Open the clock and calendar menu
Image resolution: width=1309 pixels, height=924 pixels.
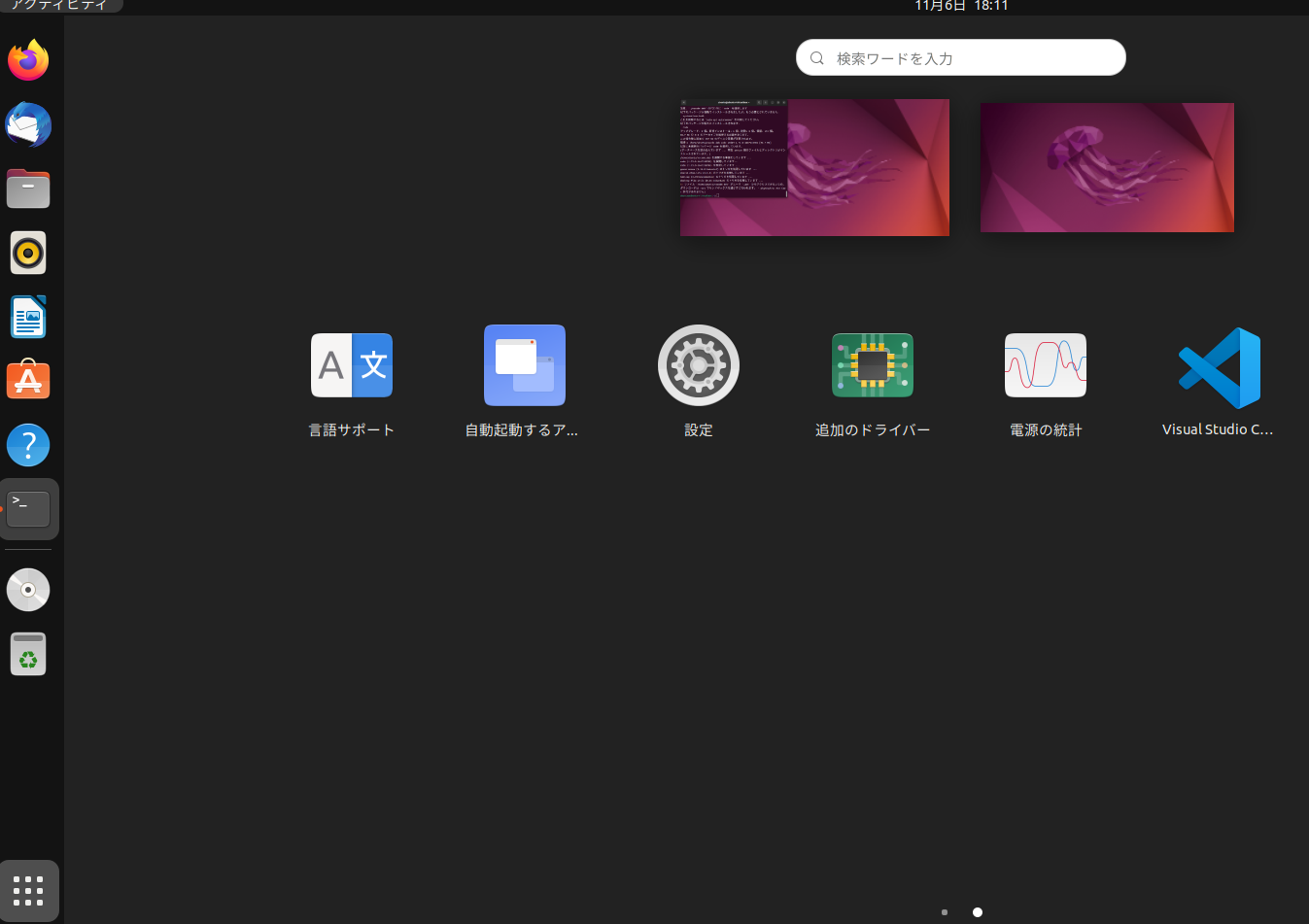pos(960,6)
